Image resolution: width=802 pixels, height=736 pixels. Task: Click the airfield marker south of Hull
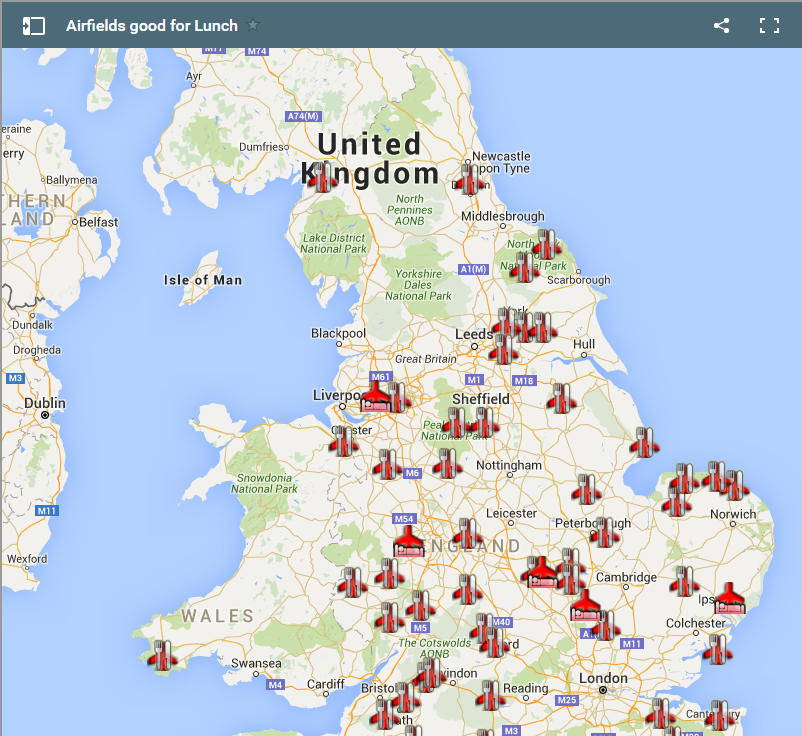(x=561, y=398)
